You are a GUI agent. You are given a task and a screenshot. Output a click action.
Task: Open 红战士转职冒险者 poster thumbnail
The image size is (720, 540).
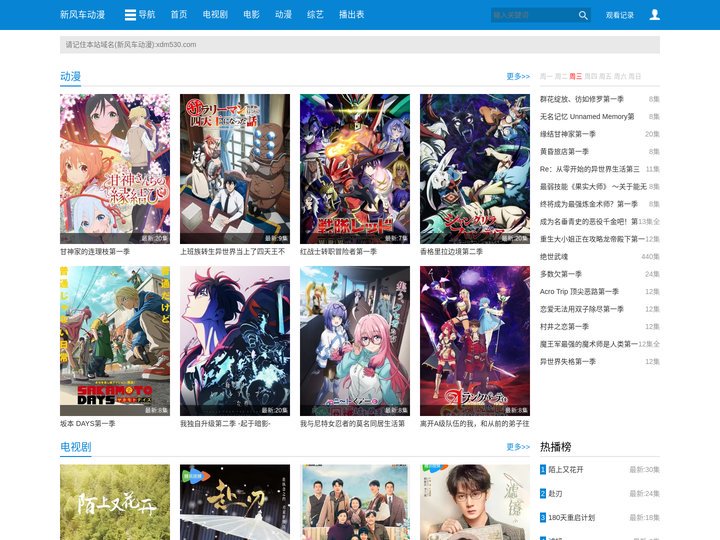[x=355, y=169]
